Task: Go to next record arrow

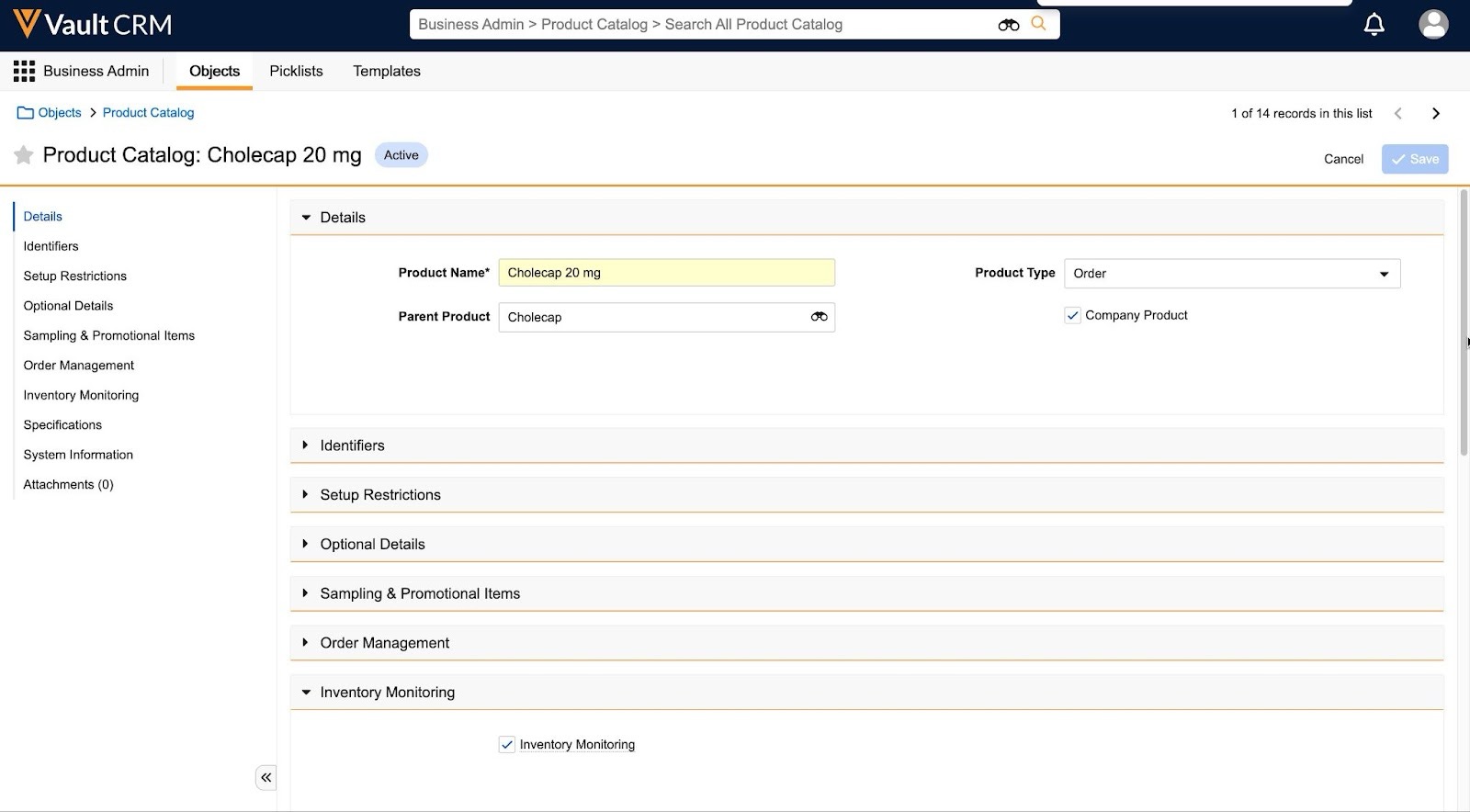Action: (x=1435, y=114)
